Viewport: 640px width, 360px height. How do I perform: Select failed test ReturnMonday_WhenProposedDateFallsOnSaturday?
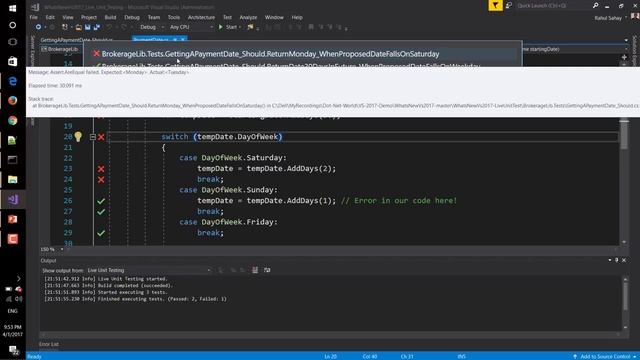click(x=270, y=54)
